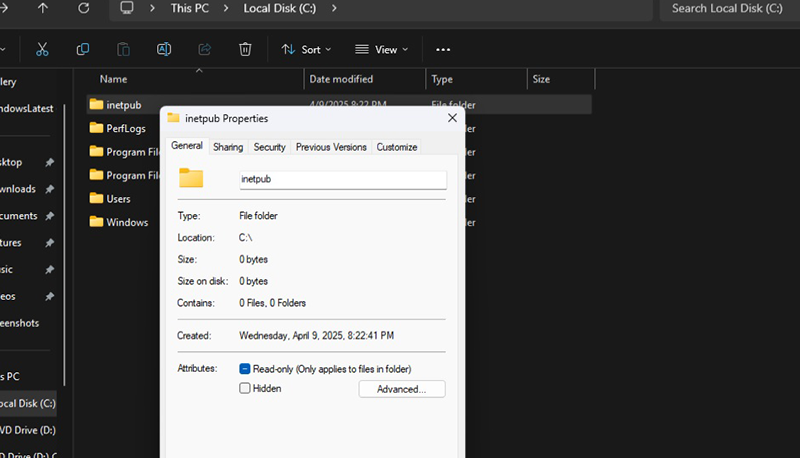Click the Search Local Disk (C:) box

coord(728,8)
